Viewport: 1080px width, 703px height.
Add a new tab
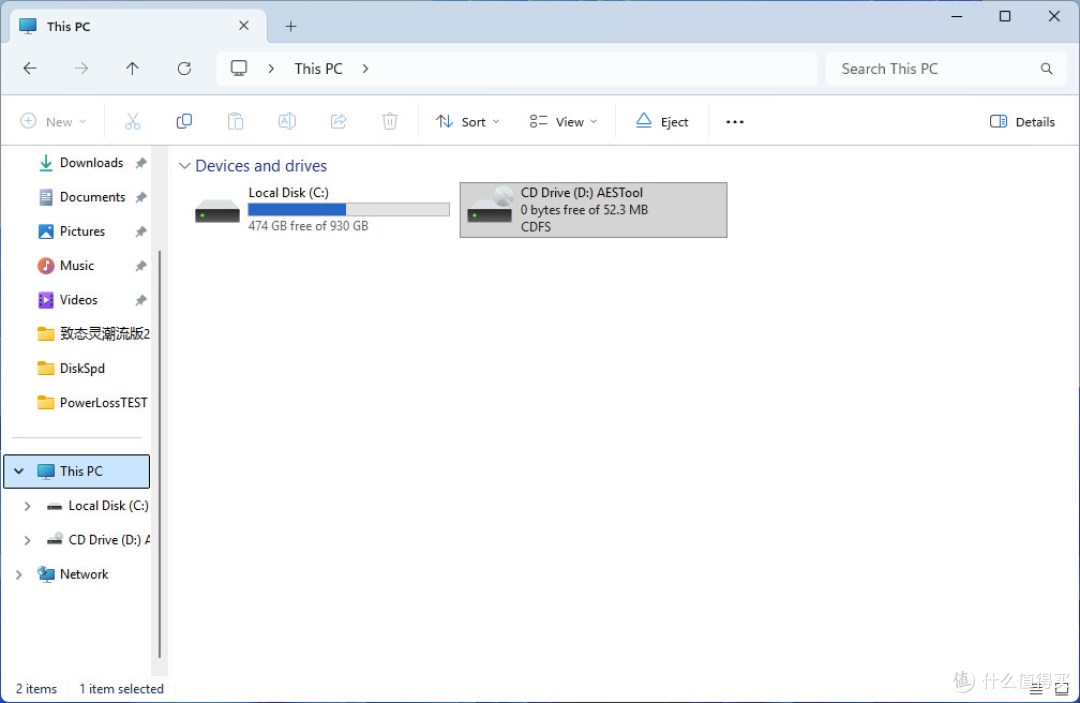tap(291, 26)
